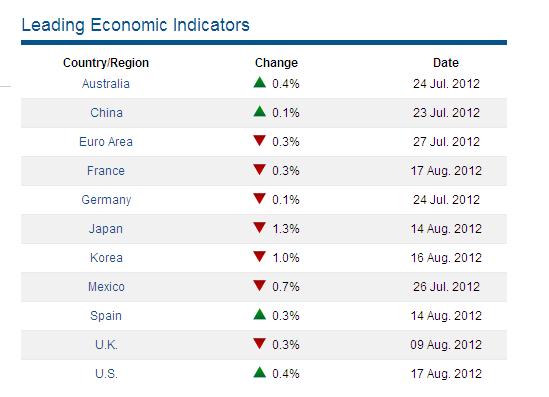Open the U.K. link
The width and height of the screenshot is (549, 397).
pyautogui.click(x=106, y=345)
